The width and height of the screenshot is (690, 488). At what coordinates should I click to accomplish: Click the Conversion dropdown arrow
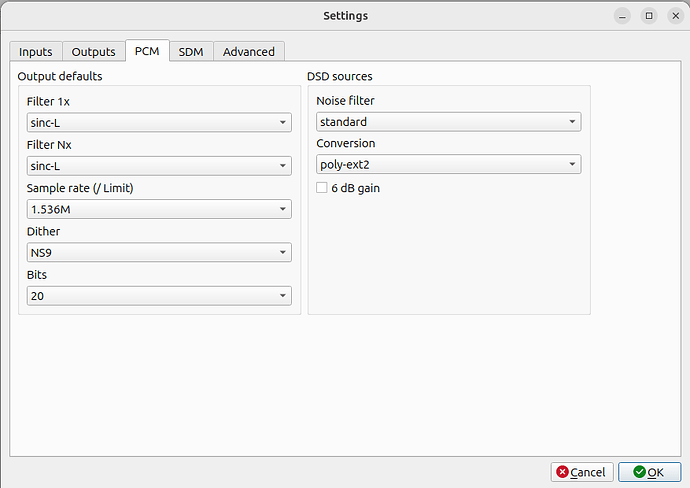(572, 164)
